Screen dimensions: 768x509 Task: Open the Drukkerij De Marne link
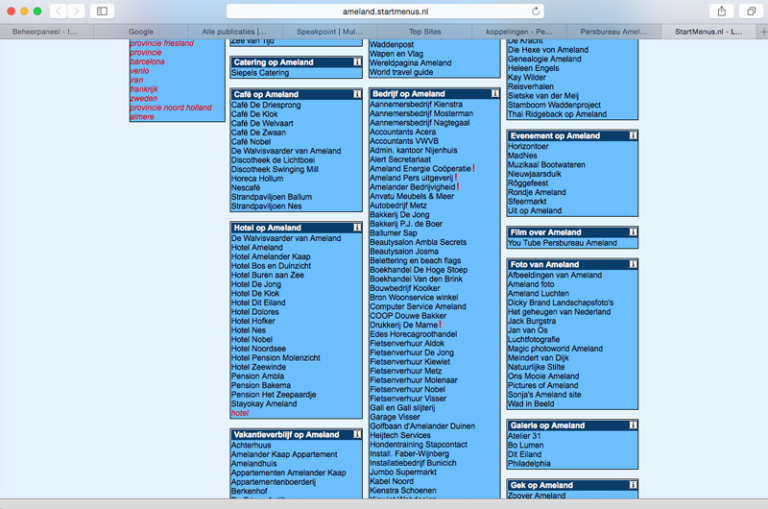point(404,325)
